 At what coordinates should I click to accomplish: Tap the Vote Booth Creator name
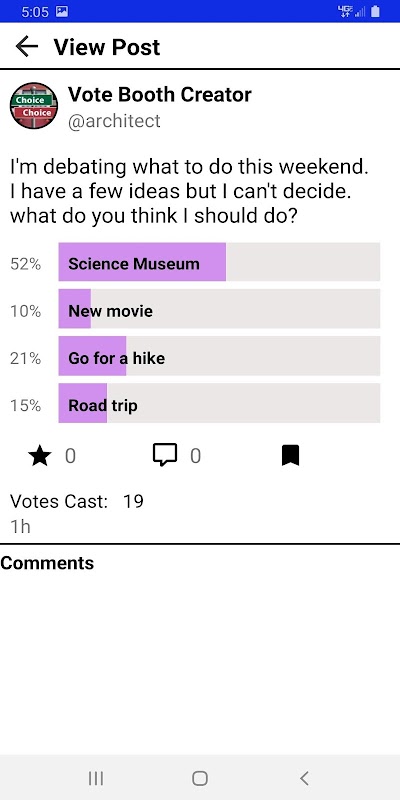[160, 94]
